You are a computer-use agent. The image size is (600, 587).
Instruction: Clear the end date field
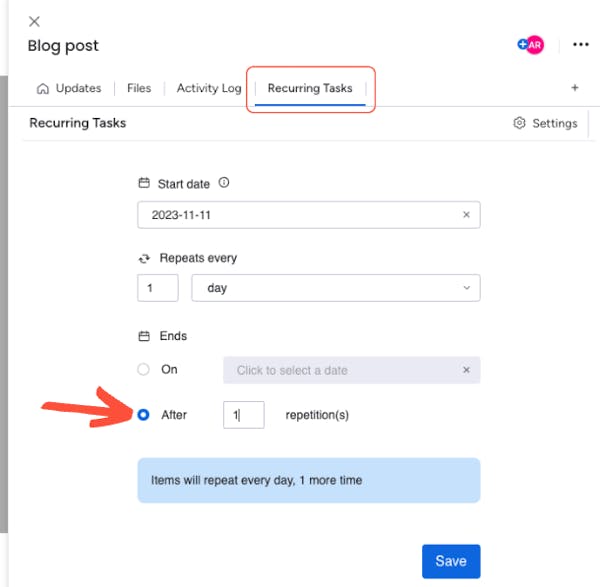(x=466, y=370)
